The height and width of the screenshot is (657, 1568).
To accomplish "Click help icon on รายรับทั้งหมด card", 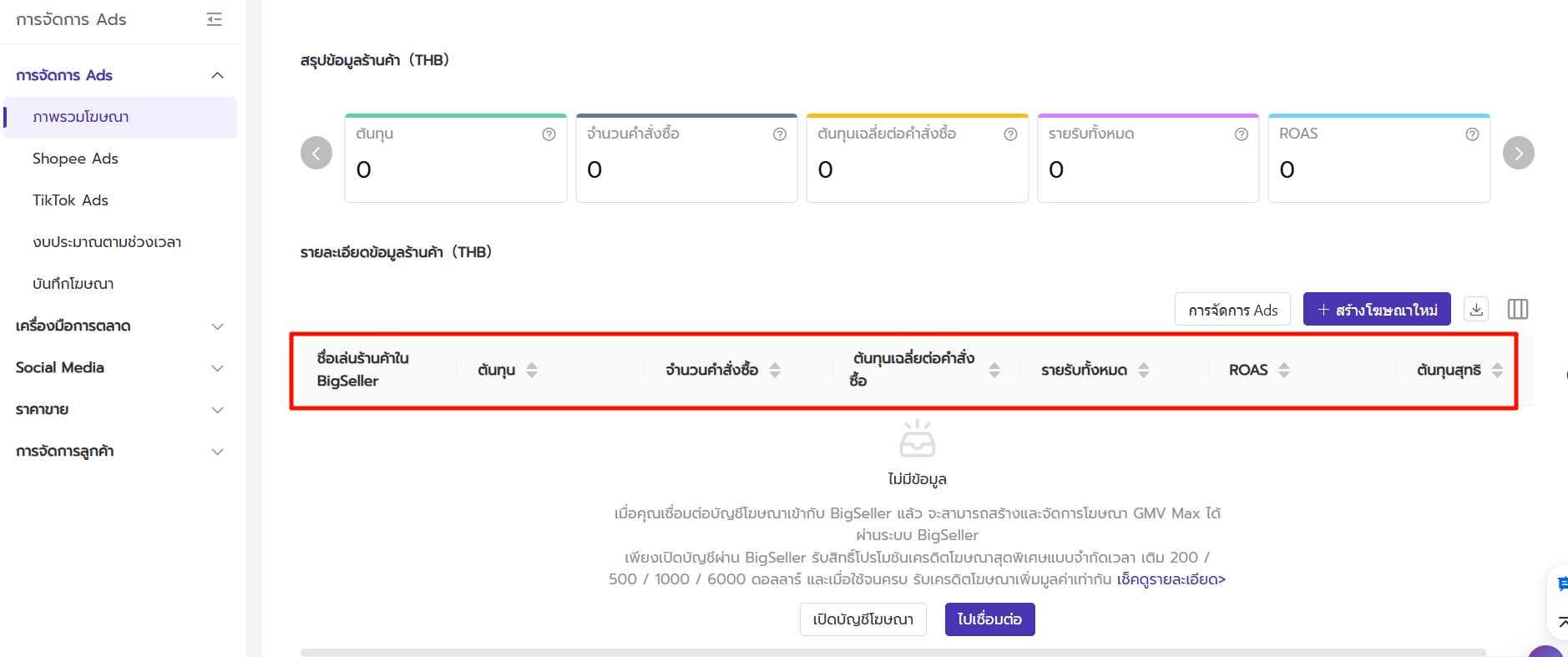I will click(x=1241, y=134).
